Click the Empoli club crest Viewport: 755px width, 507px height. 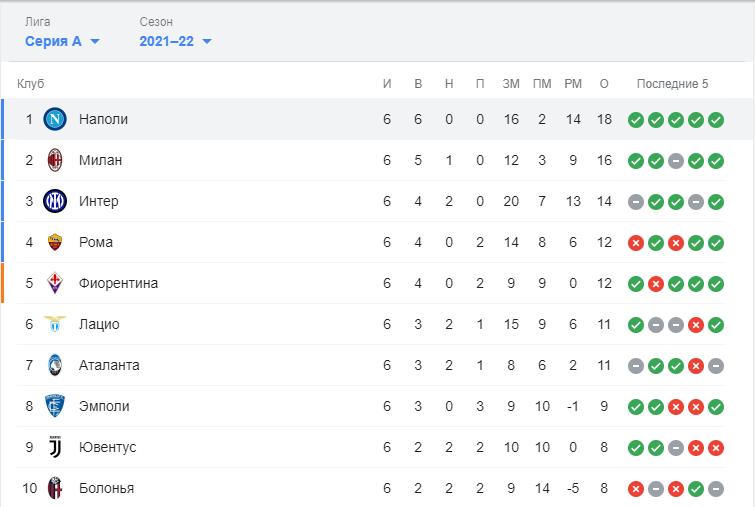click(x=55, y=406)
